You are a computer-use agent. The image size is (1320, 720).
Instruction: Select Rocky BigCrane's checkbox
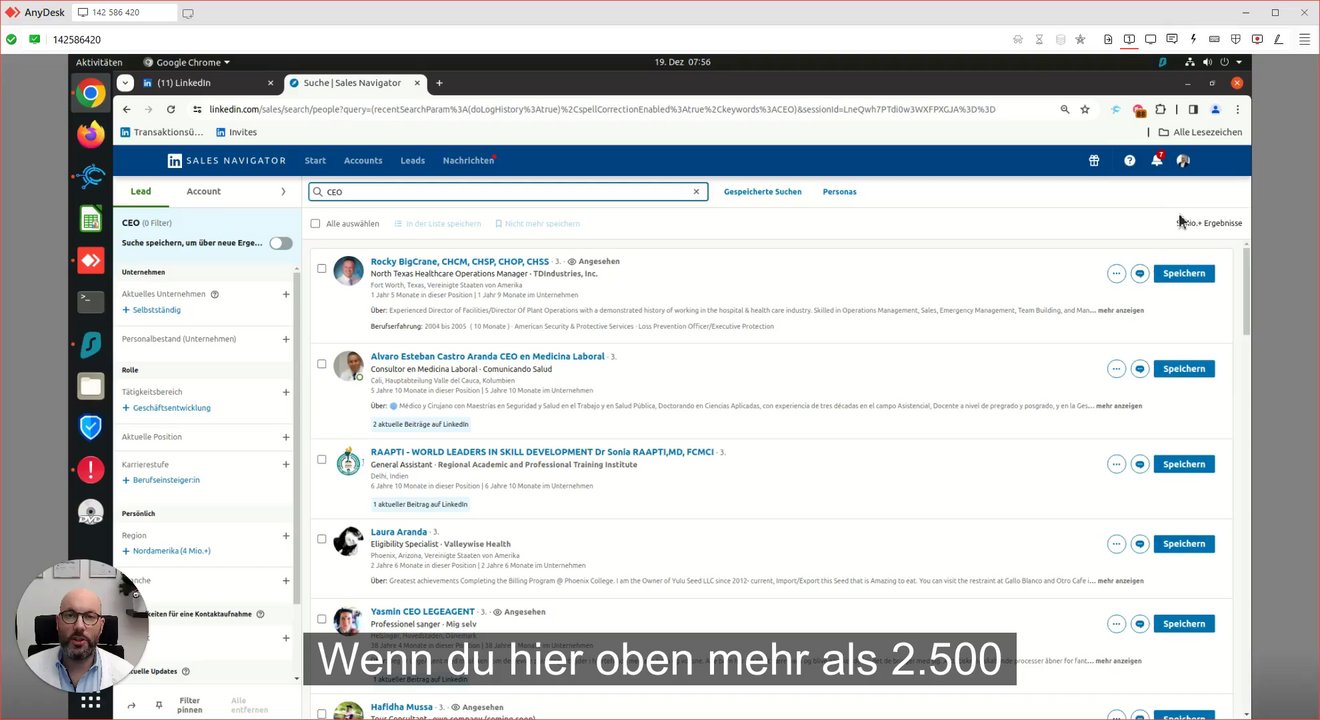(322, 268)
